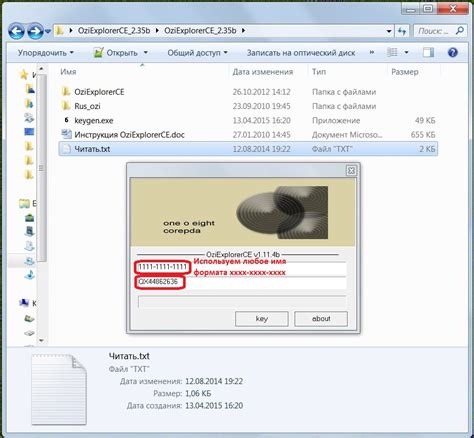Click the Computer icon in navigation pane
The width and height of the screenshot is (474, 438).
pyautogui.click(x=24, y=302)
